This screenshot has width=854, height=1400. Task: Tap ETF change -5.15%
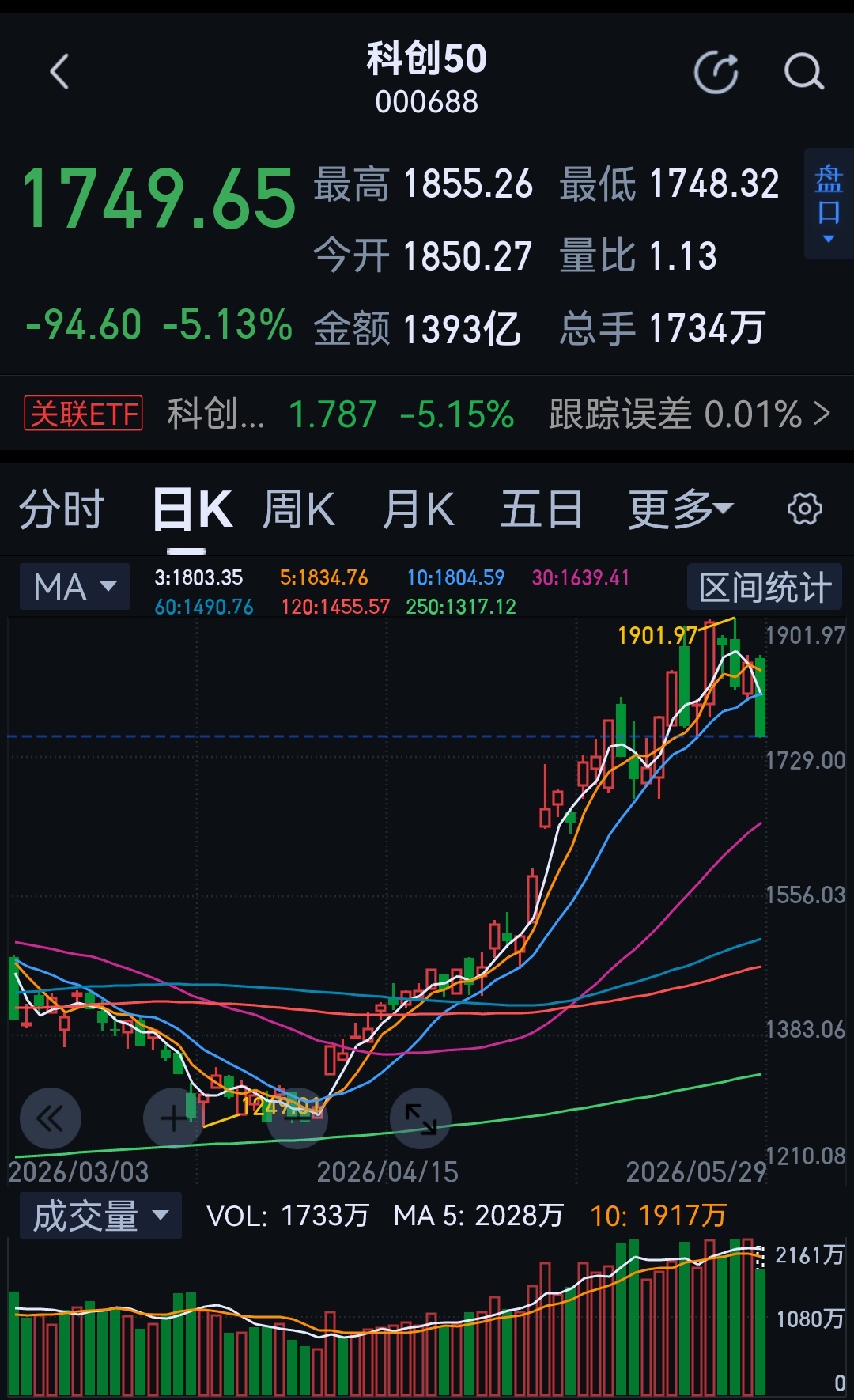coord(457,414)
